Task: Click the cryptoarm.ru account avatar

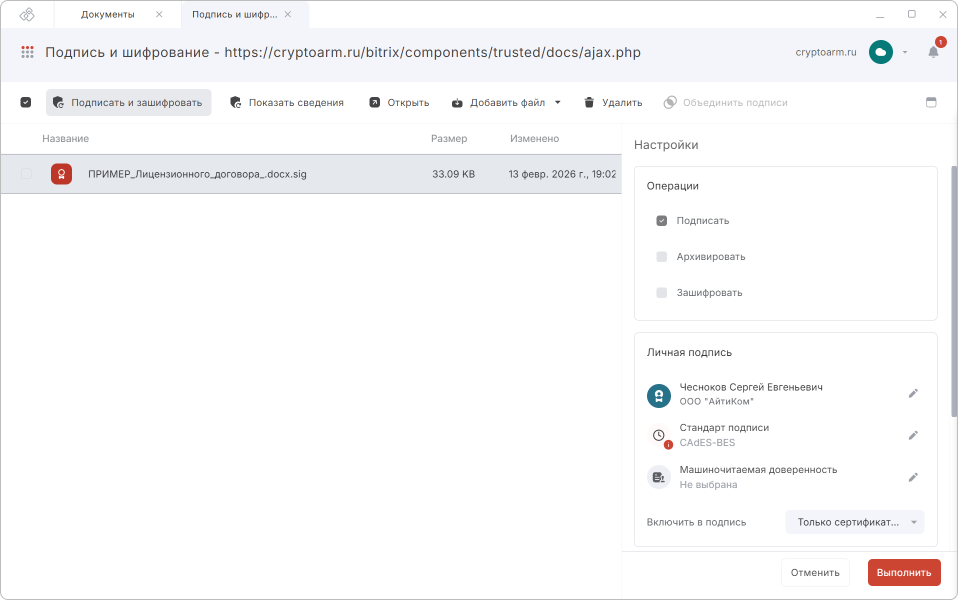Action: click(880, 52)
